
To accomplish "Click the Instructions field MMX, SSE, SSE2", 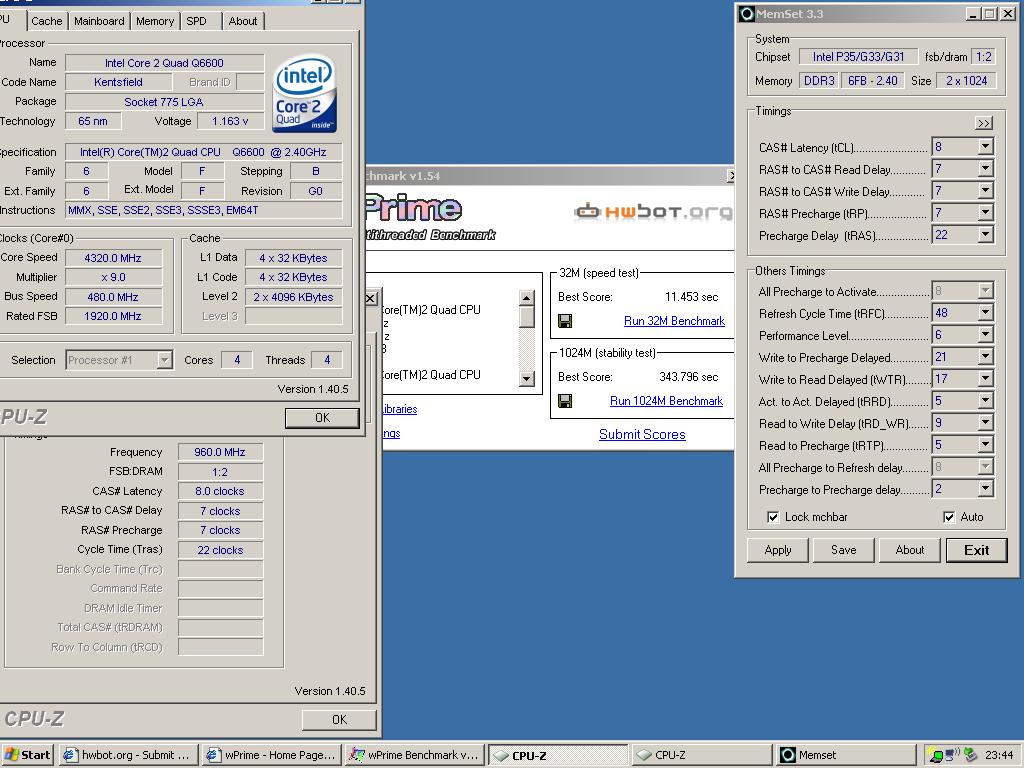I will point(204,210).
